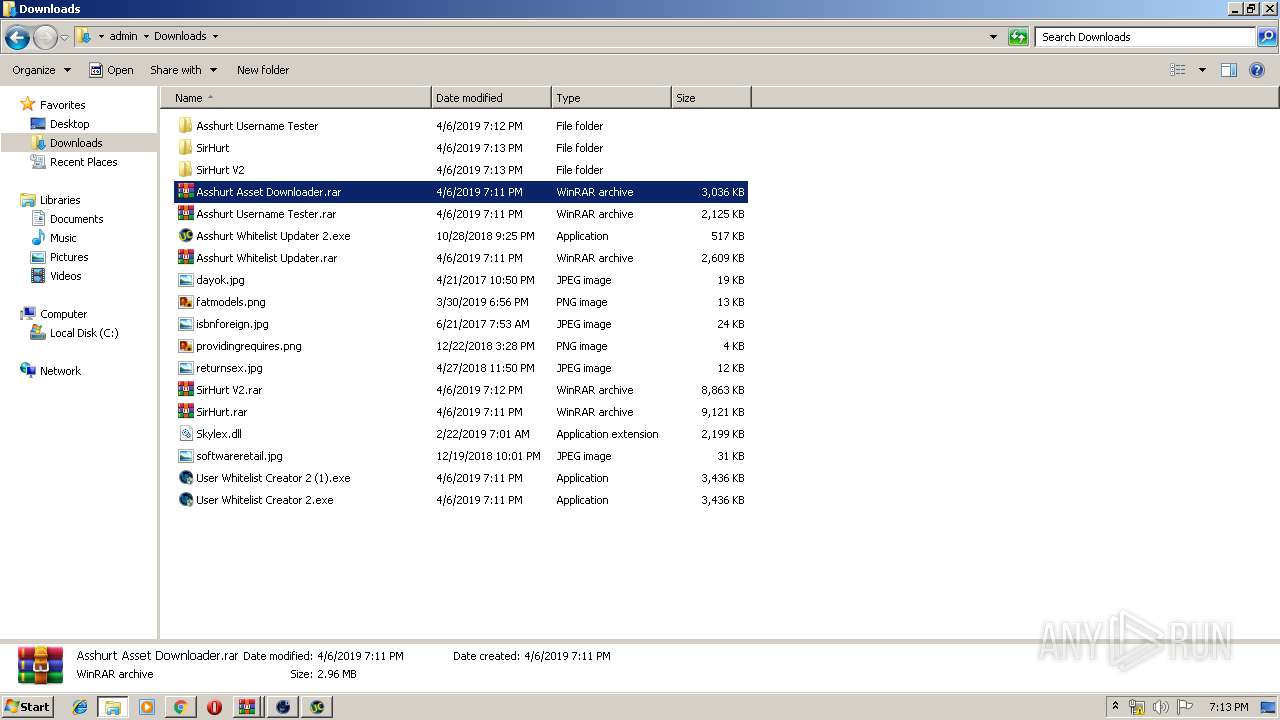Select Asshurt Asset Downloader.rar icon

tap(185, 192)
